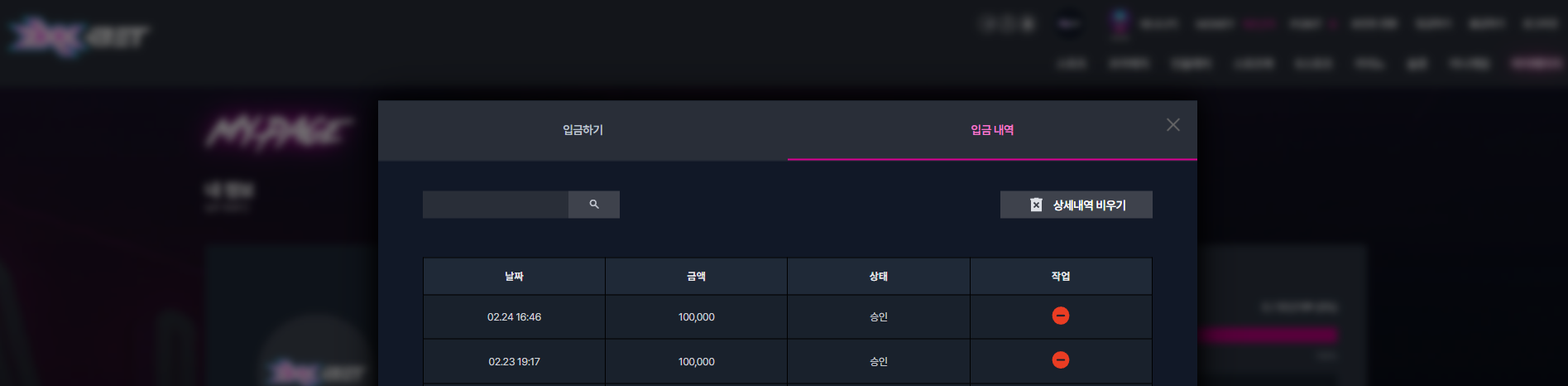Click the 승인 status of the 02.24 row

pos(879,317)
